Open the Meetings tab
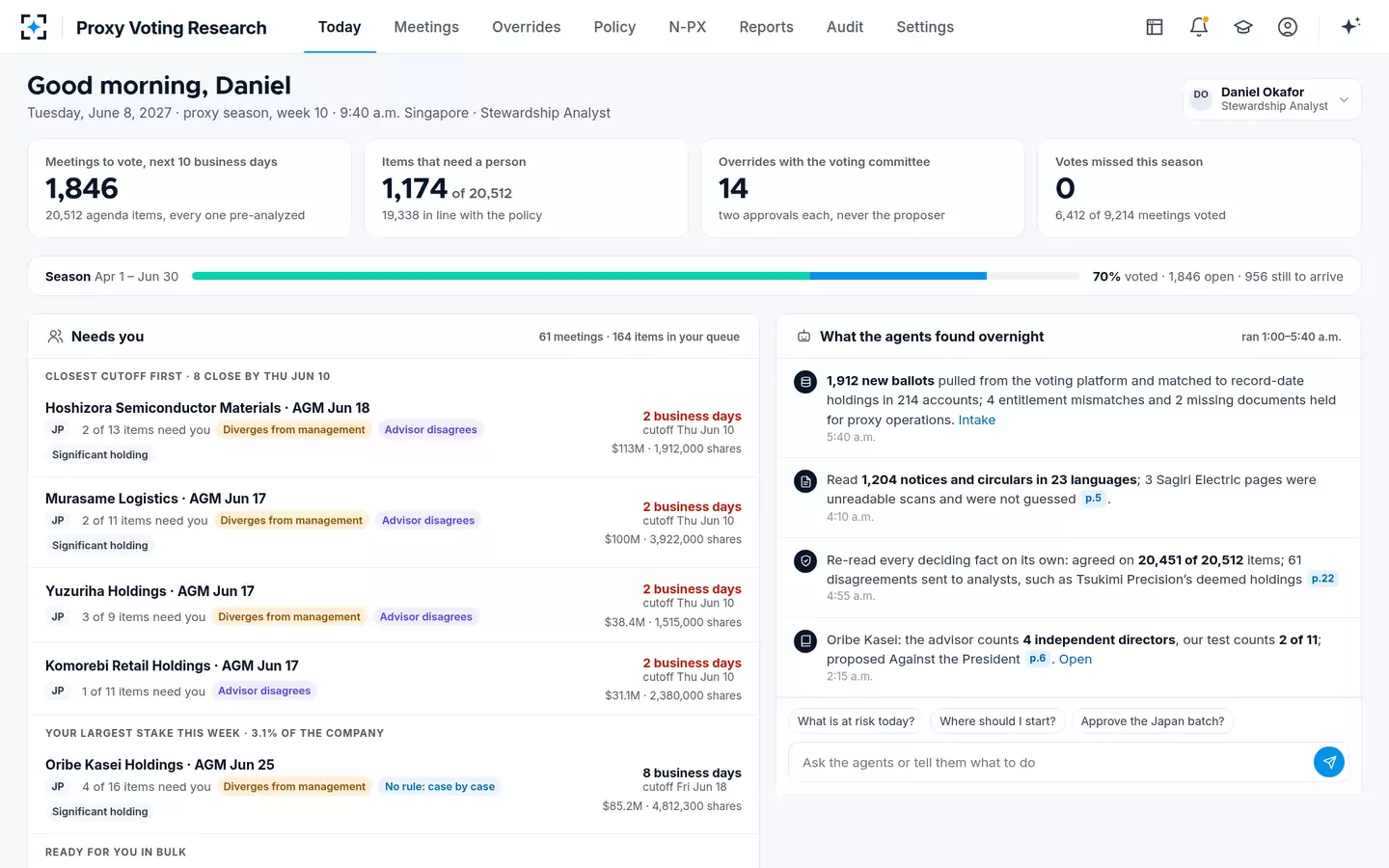 tap(426, 27)
